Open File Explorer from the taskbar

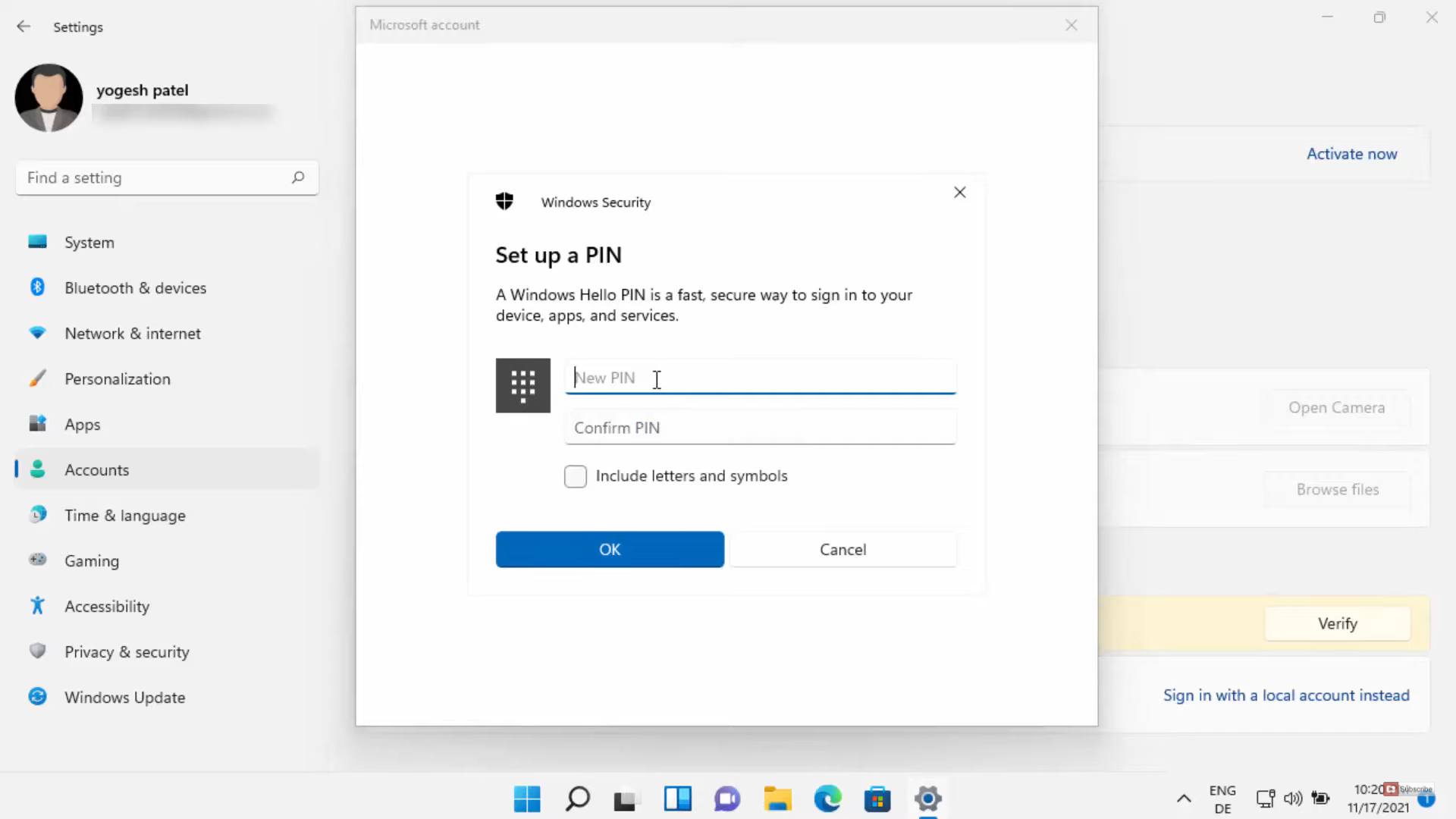click(x=777, y=799)
